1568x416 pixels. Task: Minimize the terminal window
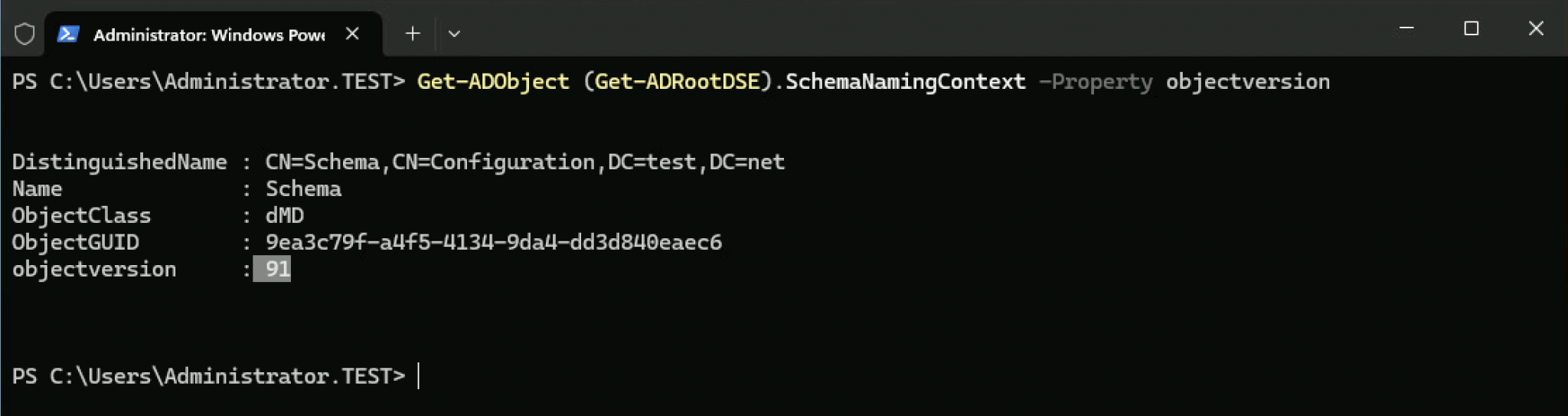(1406, 28)
